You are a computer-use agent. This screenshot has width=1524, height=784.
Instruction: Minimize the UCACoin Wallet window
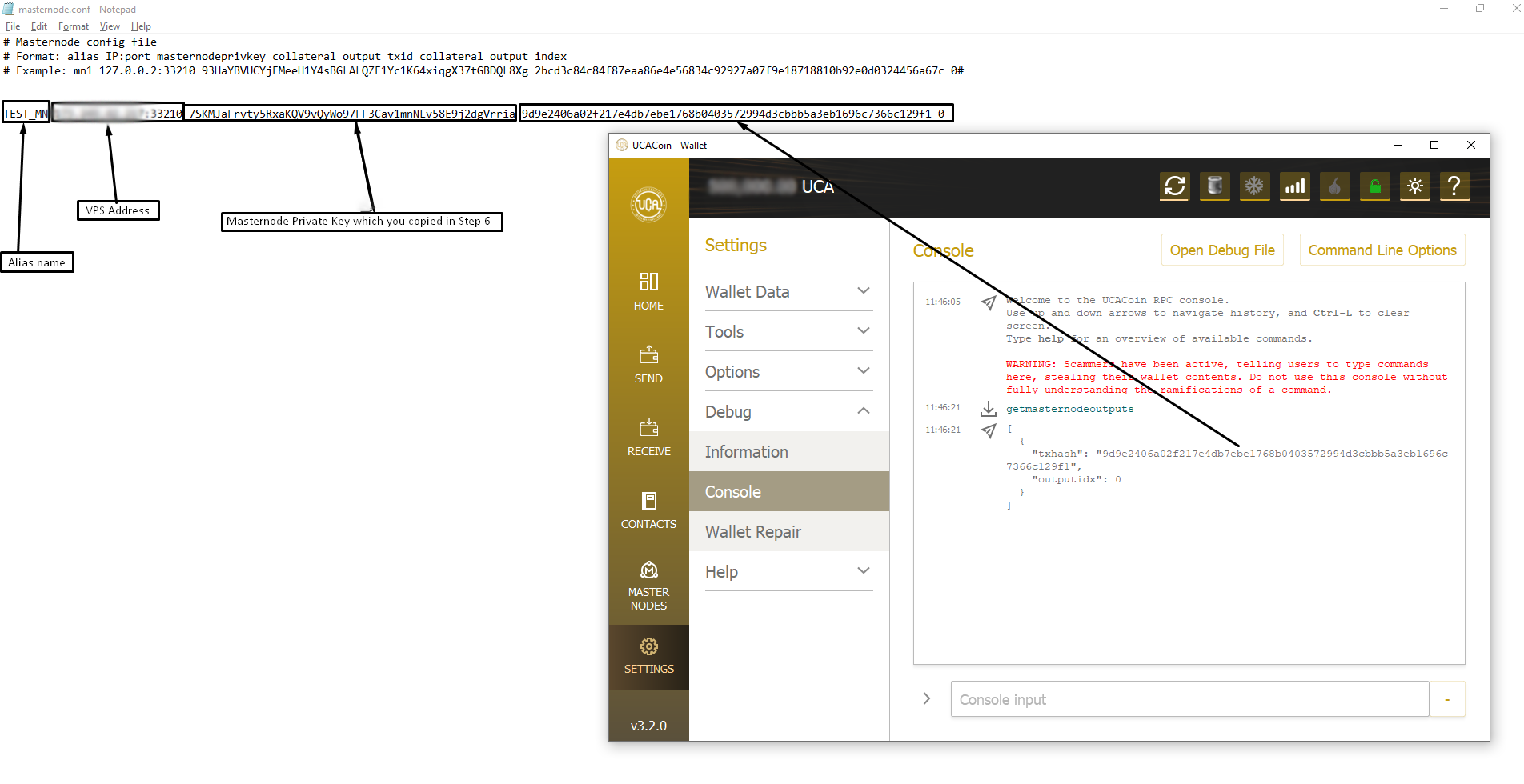coord(1398,145)
